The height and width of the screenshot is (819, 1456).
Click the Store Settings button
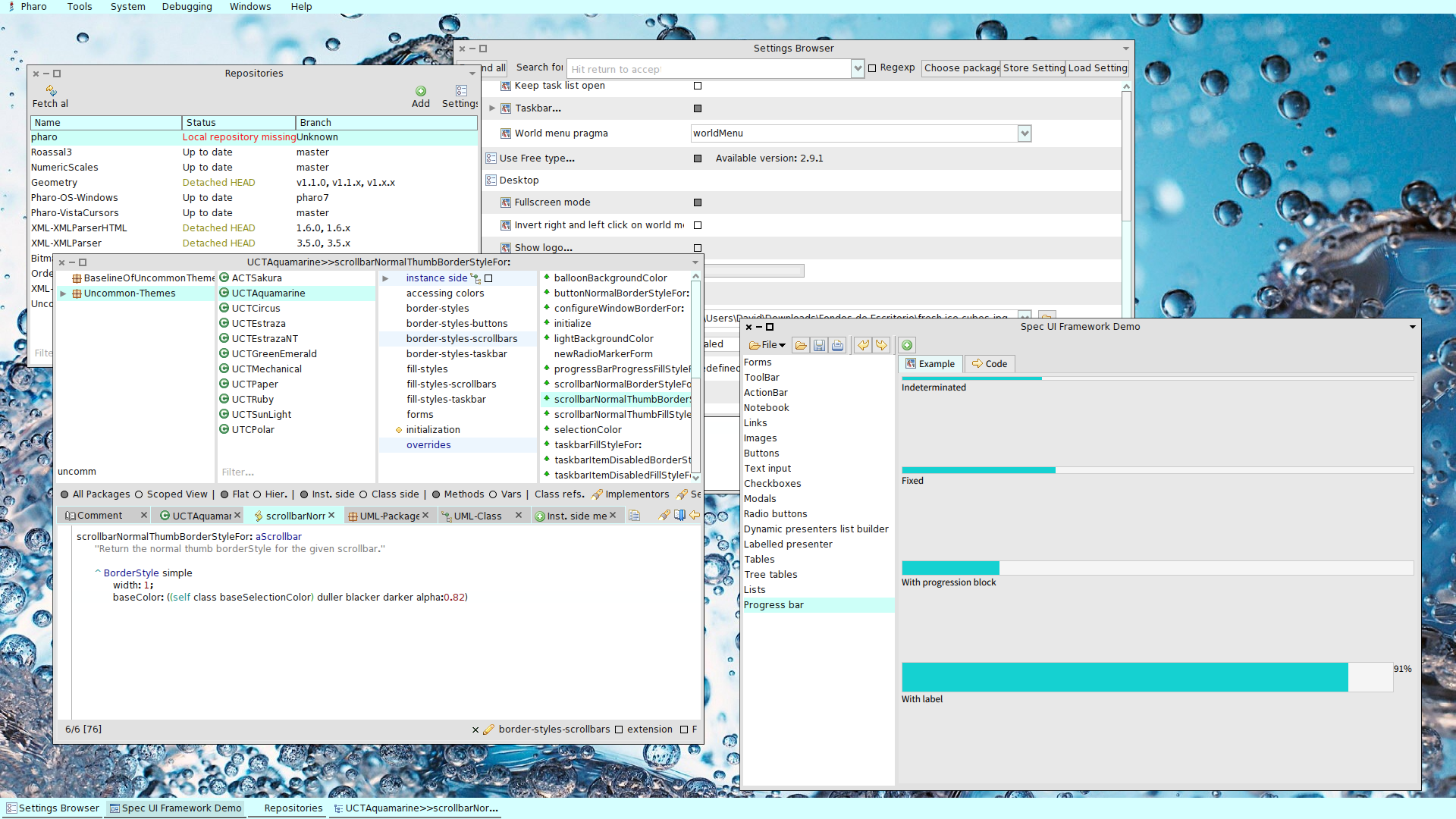coord(1033,68)
